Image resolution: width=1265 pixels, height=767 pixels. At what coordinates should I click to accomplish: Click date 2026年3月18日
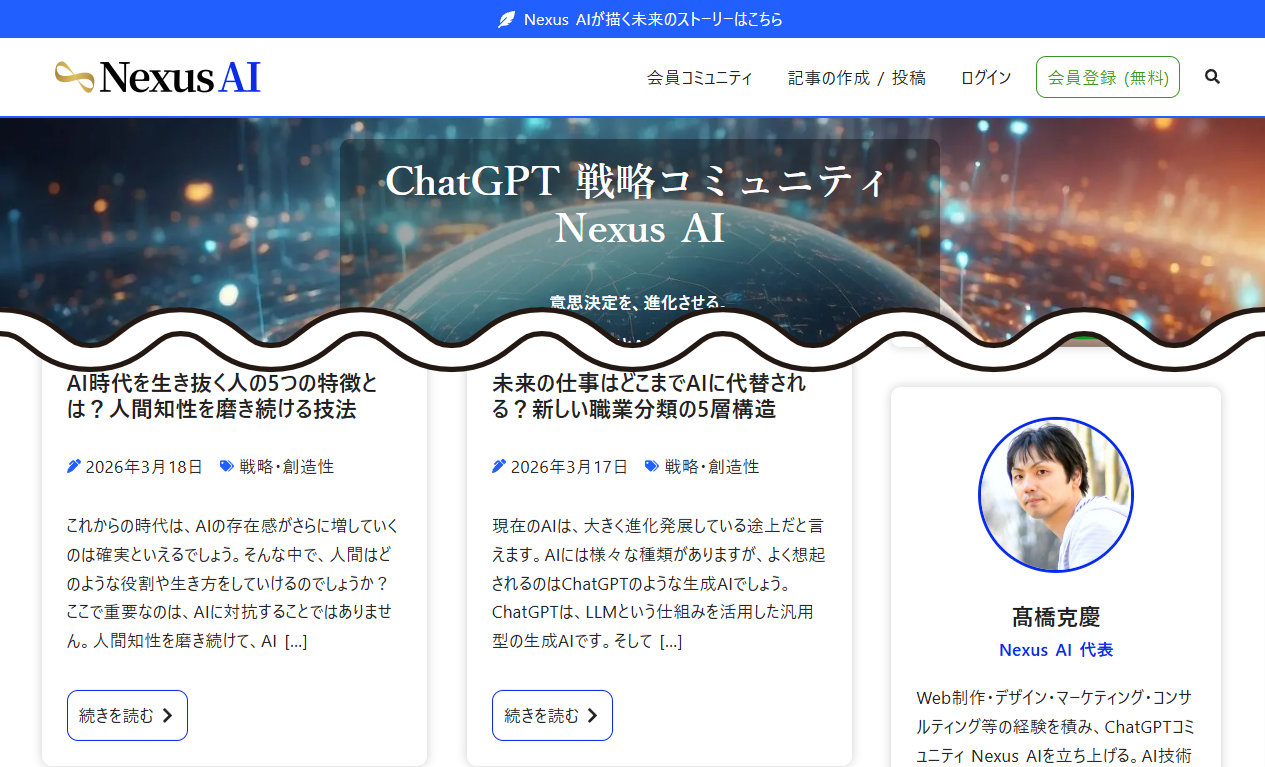click(x=144, y=466)
